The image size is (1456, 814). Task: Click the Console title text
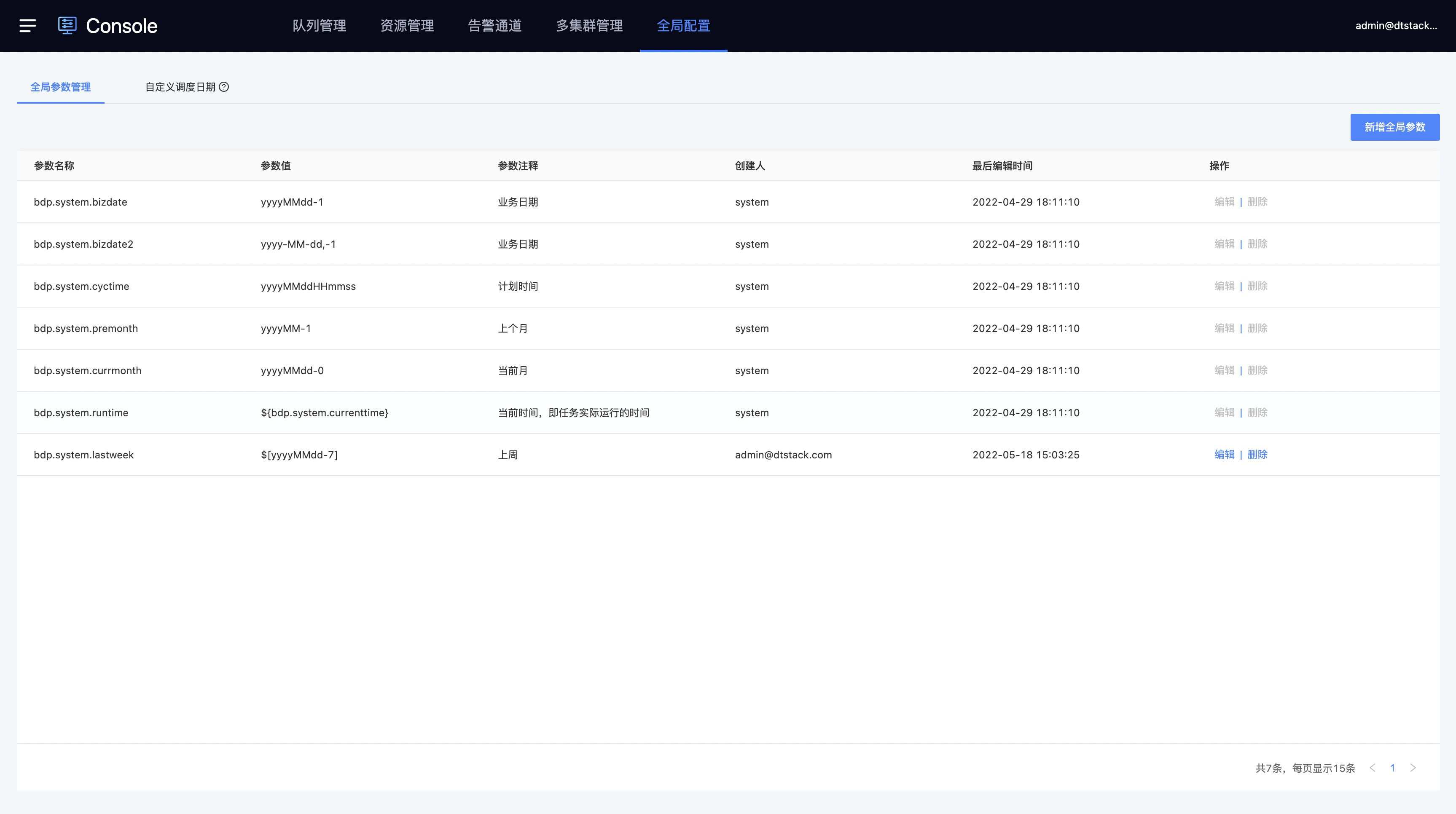[121, 26]
